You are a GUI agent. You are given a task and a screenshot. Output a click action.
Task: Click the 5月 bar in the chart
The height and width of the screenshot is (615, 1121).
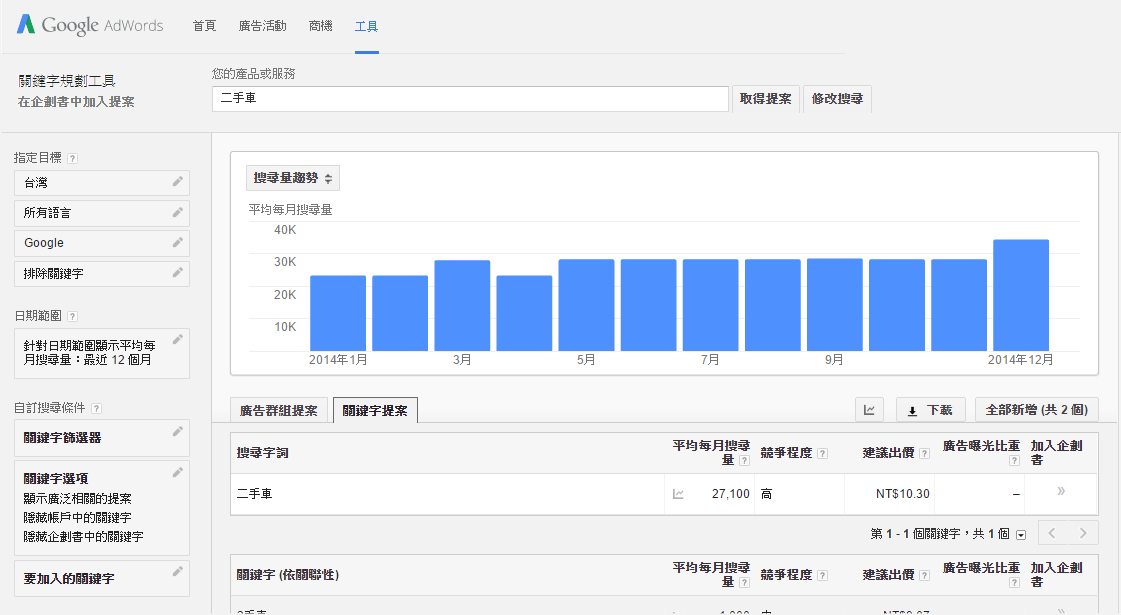point(586,305)
